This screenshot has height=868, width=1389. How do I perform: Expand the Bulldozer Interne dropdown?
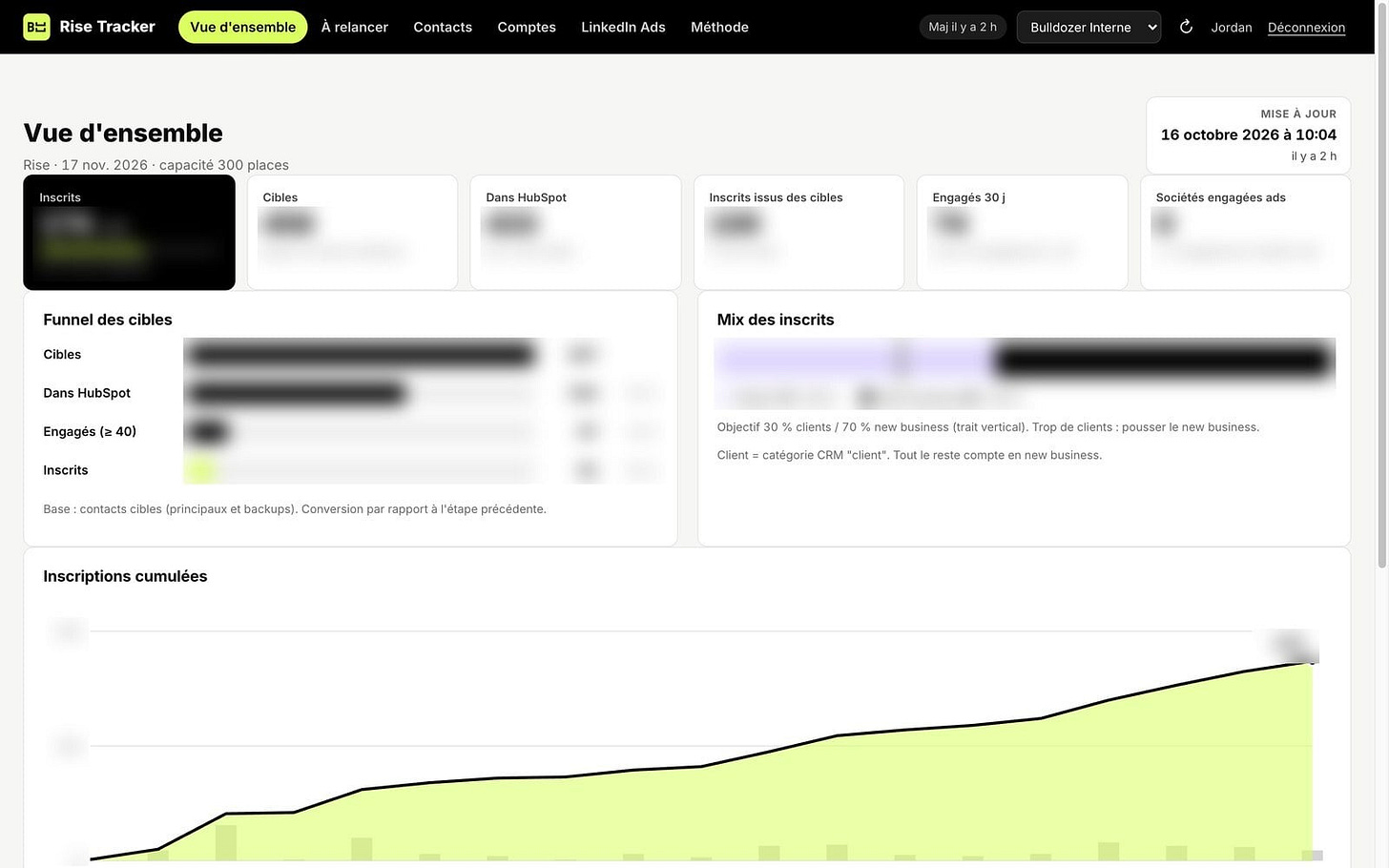pos(1088,27)
